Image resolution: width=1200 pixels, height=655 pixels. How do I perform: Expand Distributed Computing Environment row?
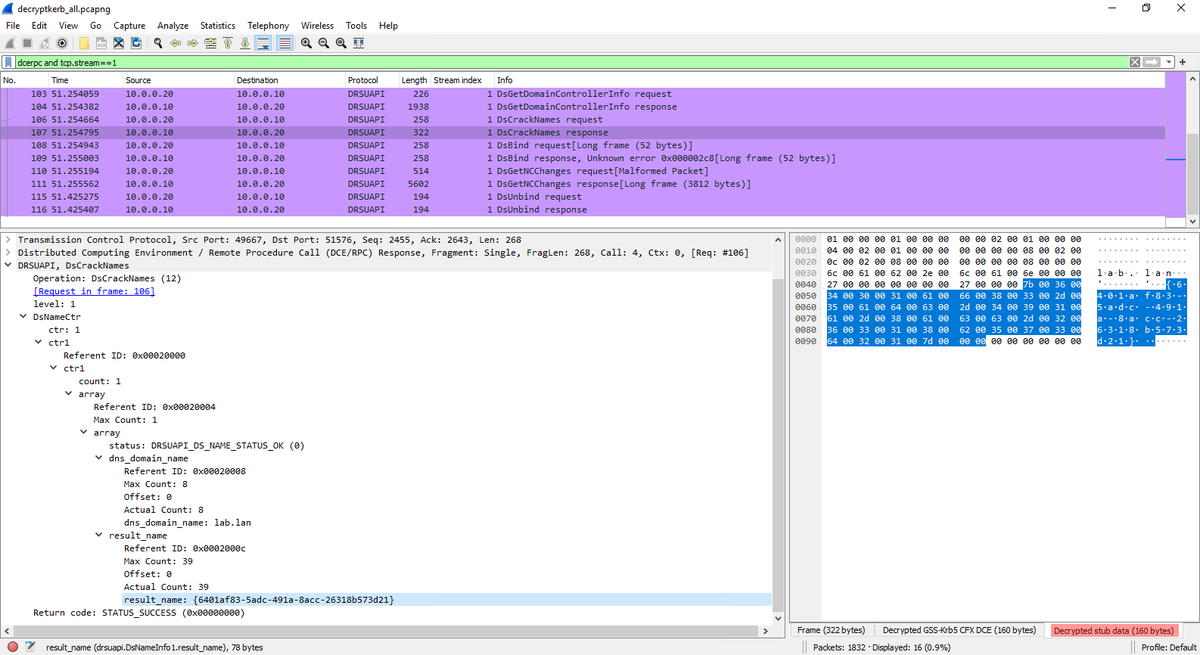[9, 253]
